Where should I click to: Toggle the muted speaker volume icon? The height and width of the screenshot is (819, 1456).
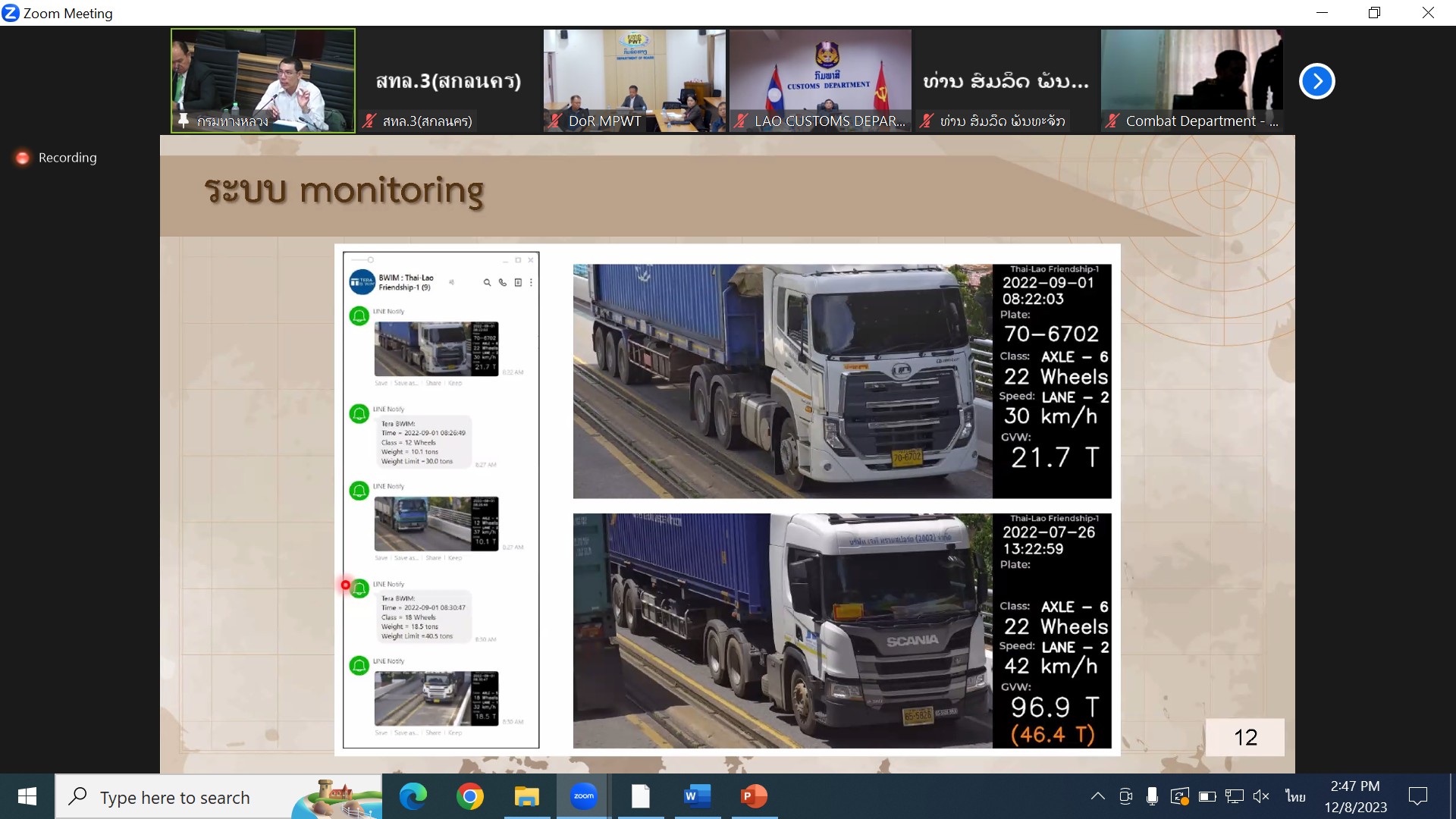pos(1261,796)
